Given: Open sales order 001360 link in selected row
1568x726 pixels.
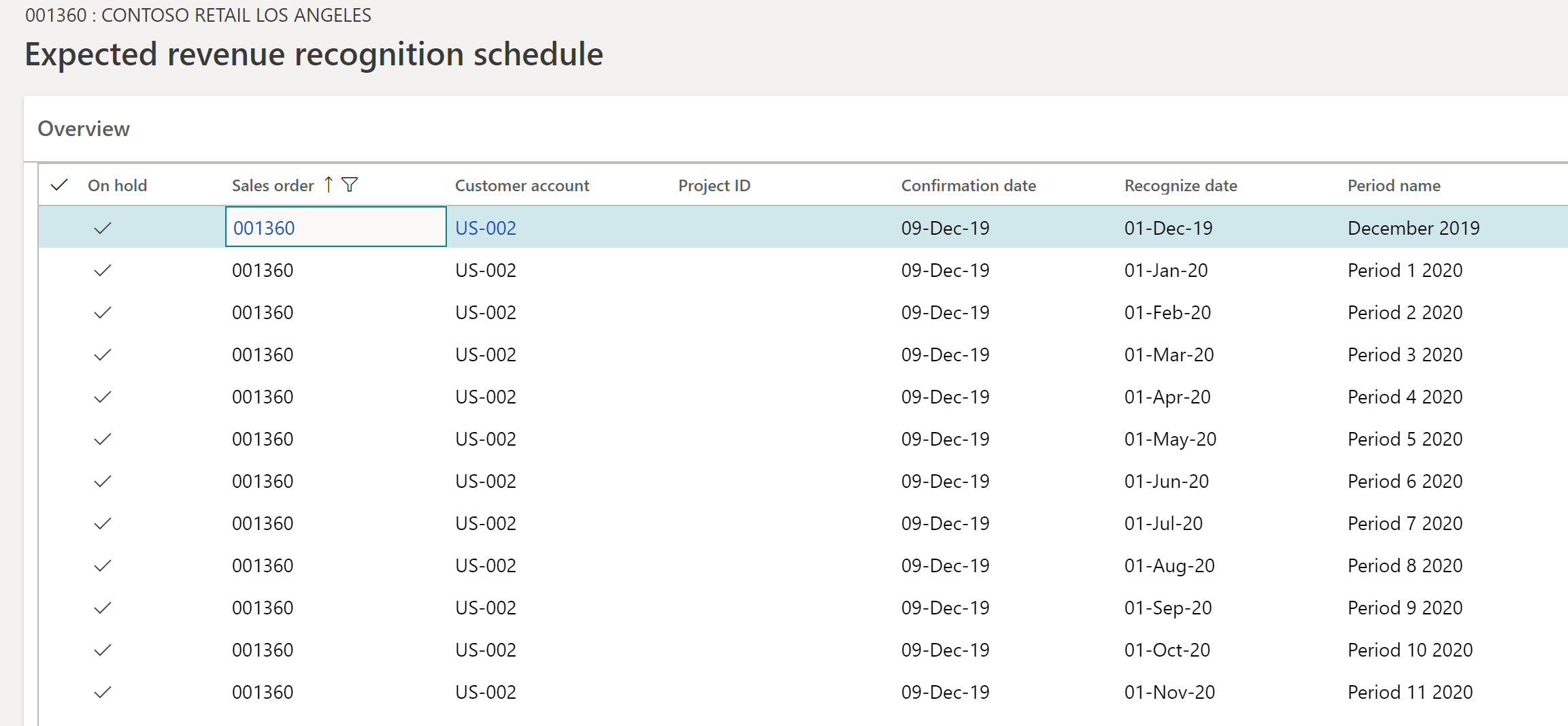Looking at the screenshot, I should pyautogui.click(x=264, y=228).
